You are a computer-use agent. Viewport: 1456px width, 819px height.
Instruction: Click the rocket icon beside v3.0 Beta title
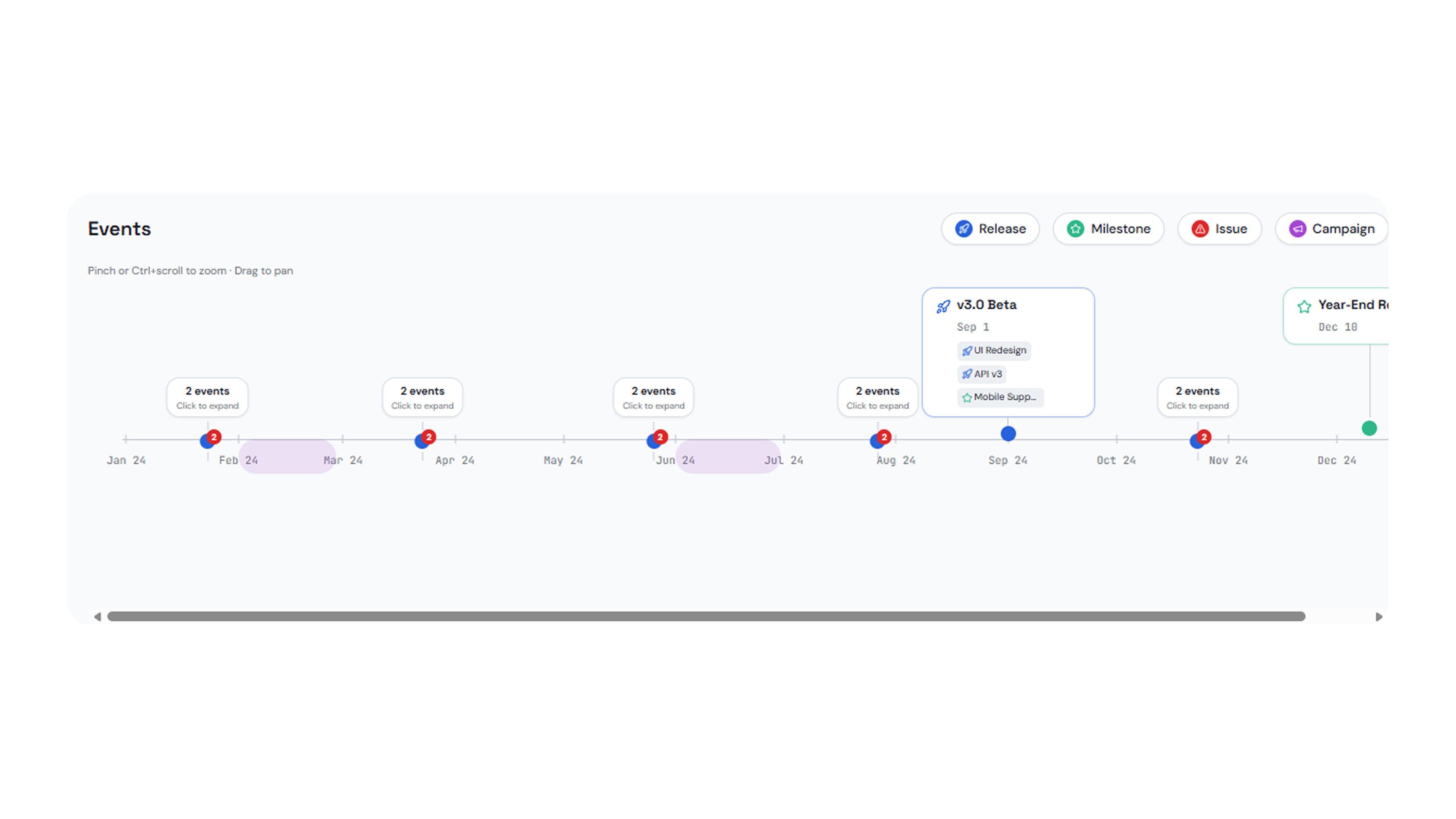coord(943,306)
